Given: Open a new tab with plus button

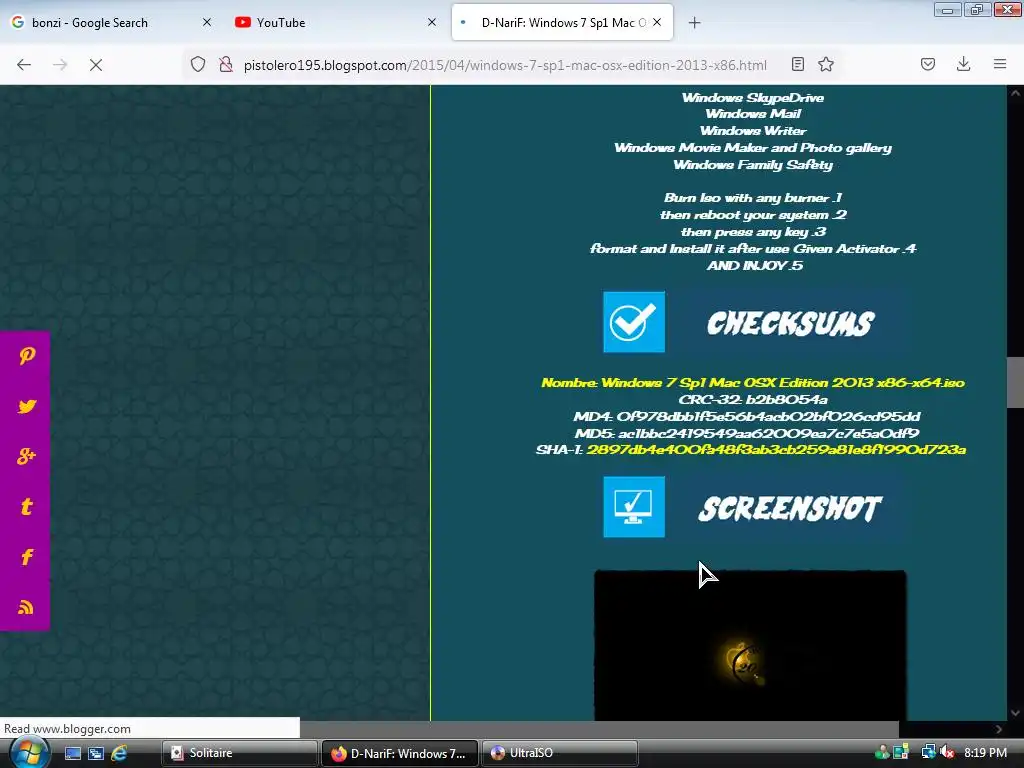Looking at the screenshot, I should (694, 23).
